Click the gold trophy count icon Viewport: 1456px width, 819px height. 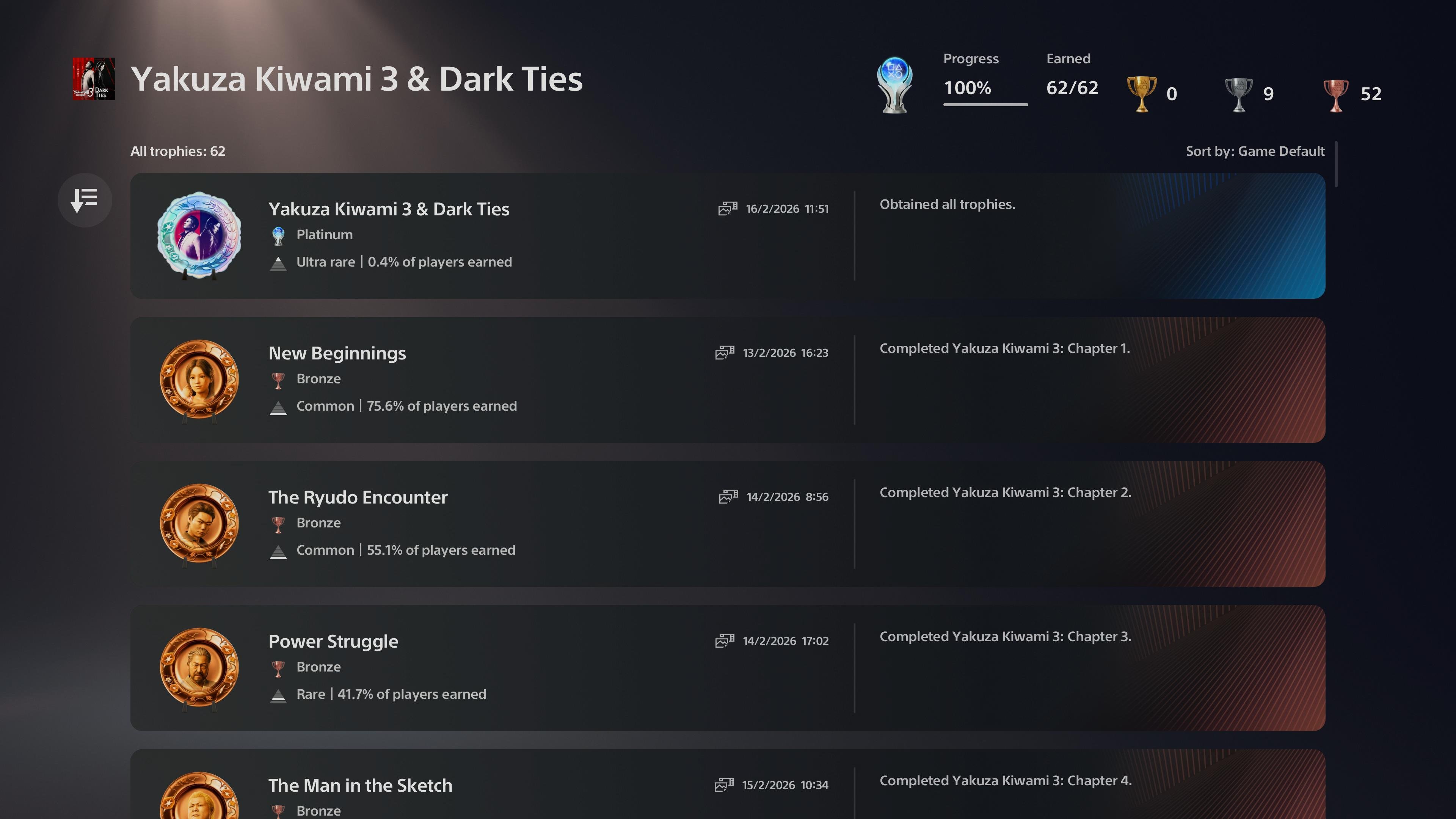[x=1141, y=94]
